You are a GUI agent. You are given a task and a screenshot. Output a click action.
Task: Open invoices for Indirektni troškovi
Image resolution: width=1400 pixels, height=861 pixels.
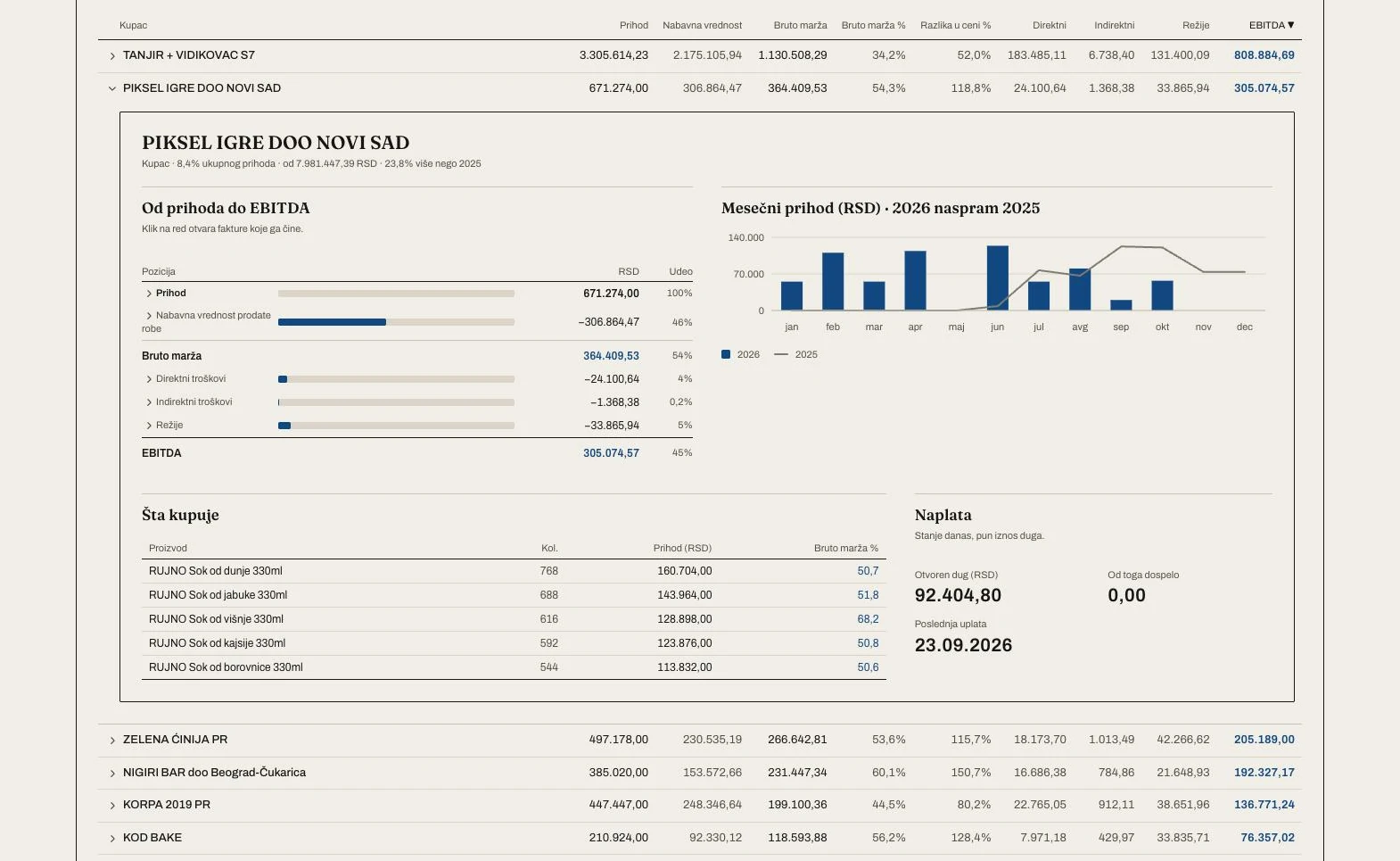coord(417,402)
